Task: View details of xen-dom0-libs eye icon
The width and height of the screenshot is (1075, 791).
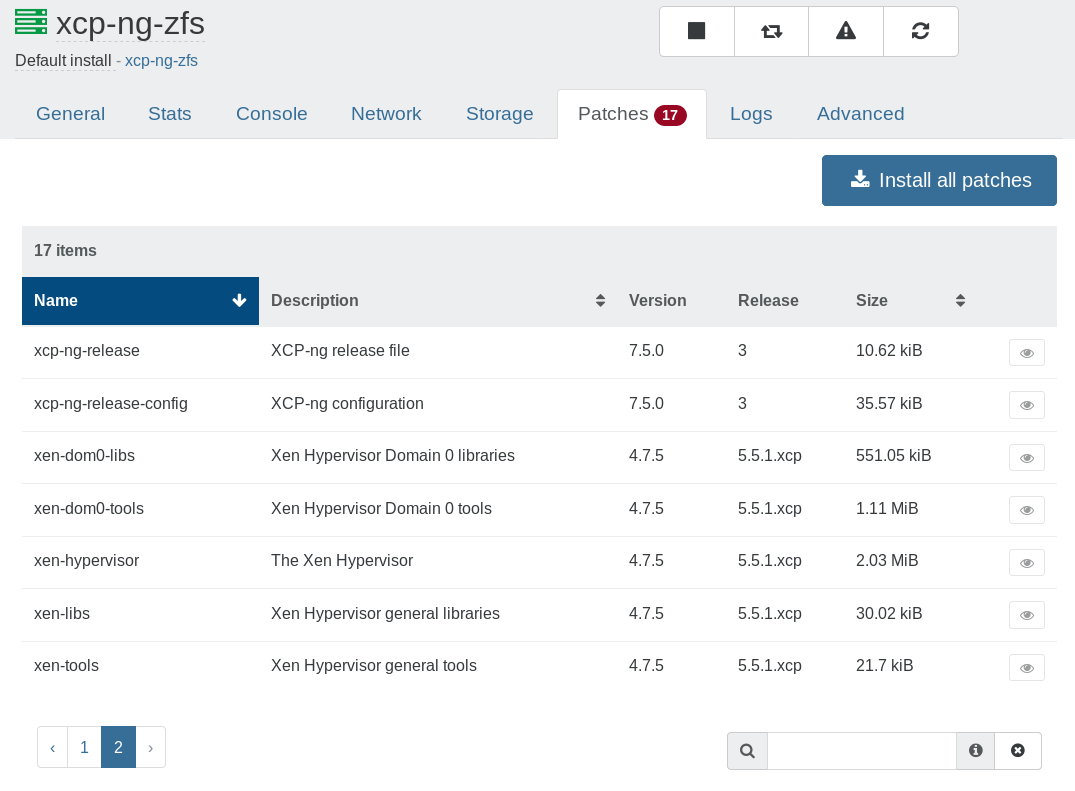Action: coord(1027,458)
